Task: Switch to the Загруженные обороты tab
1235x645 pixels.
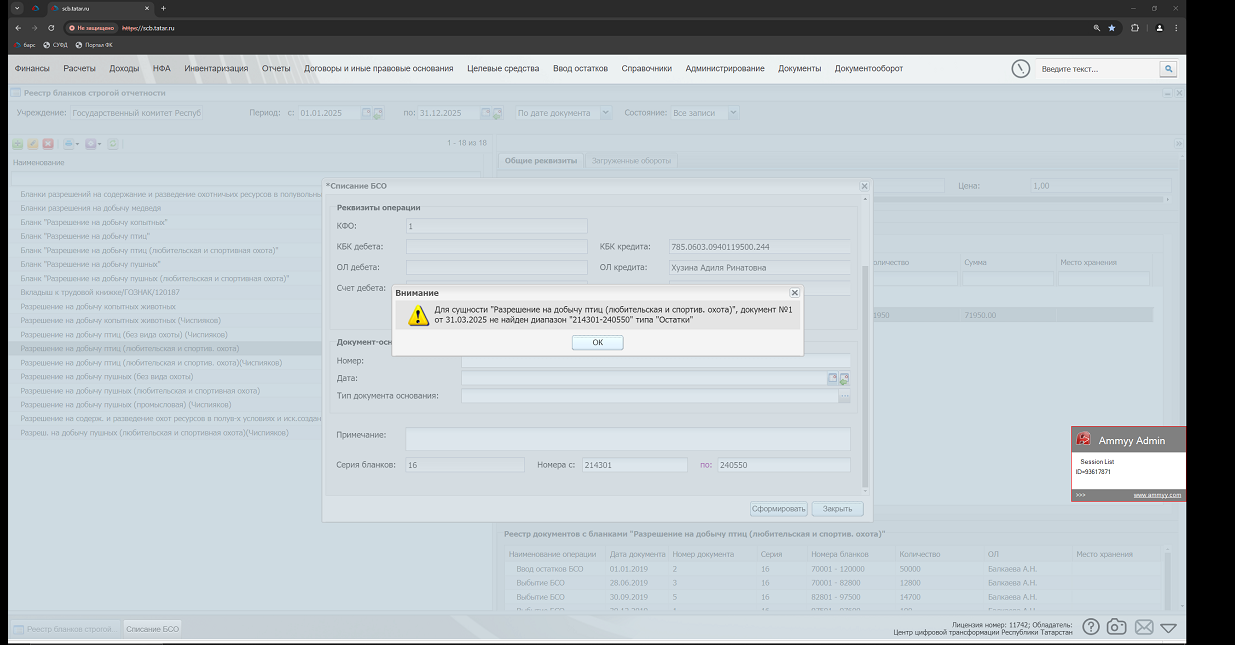Action: [632, 161]
